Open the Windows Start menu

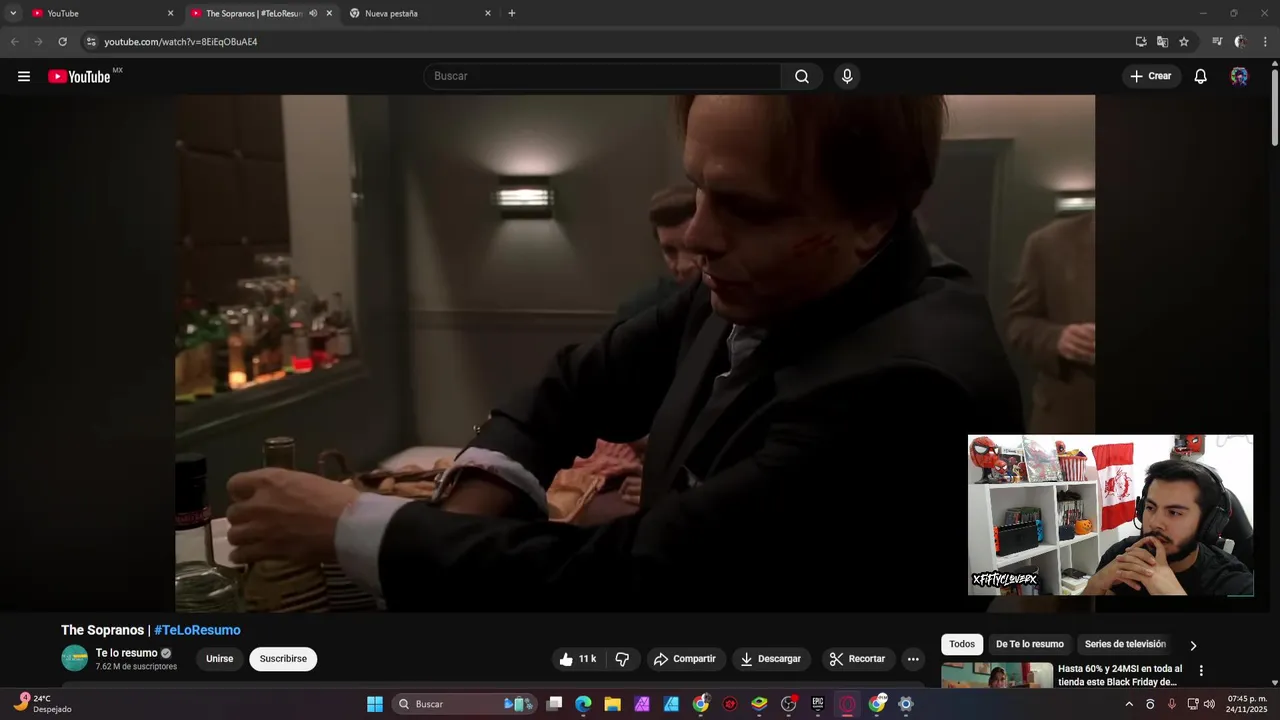tap(375, 704)
